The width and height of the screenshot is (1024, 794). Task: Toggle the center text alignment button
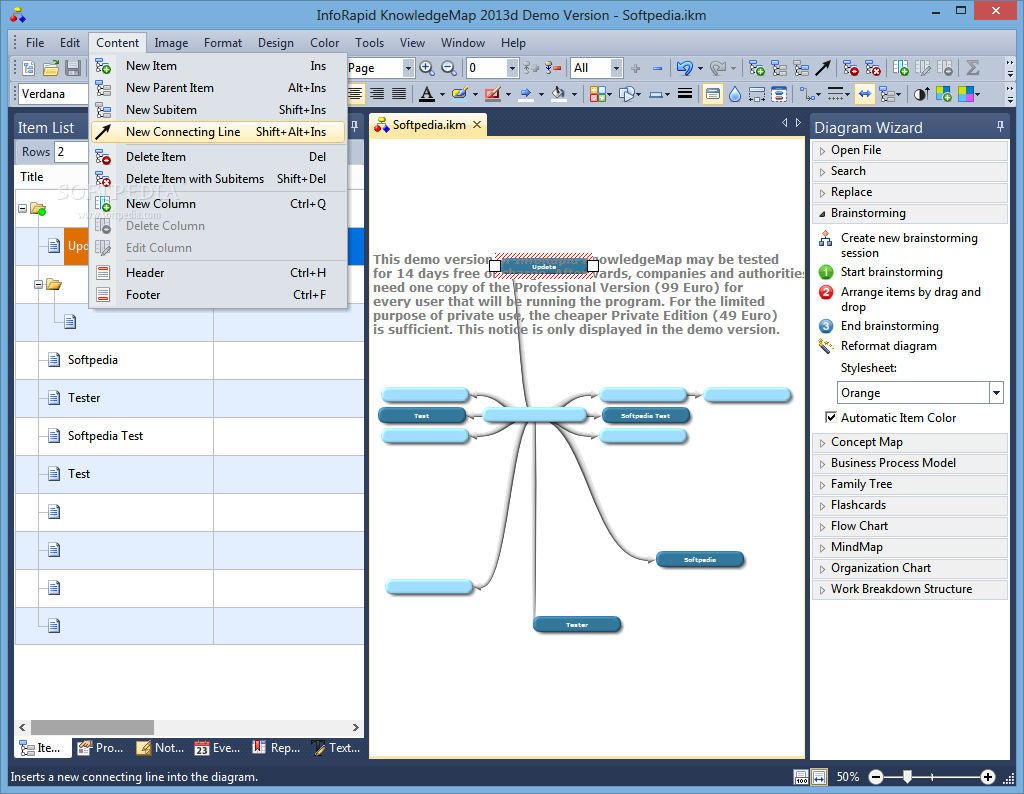pos(355,94)
